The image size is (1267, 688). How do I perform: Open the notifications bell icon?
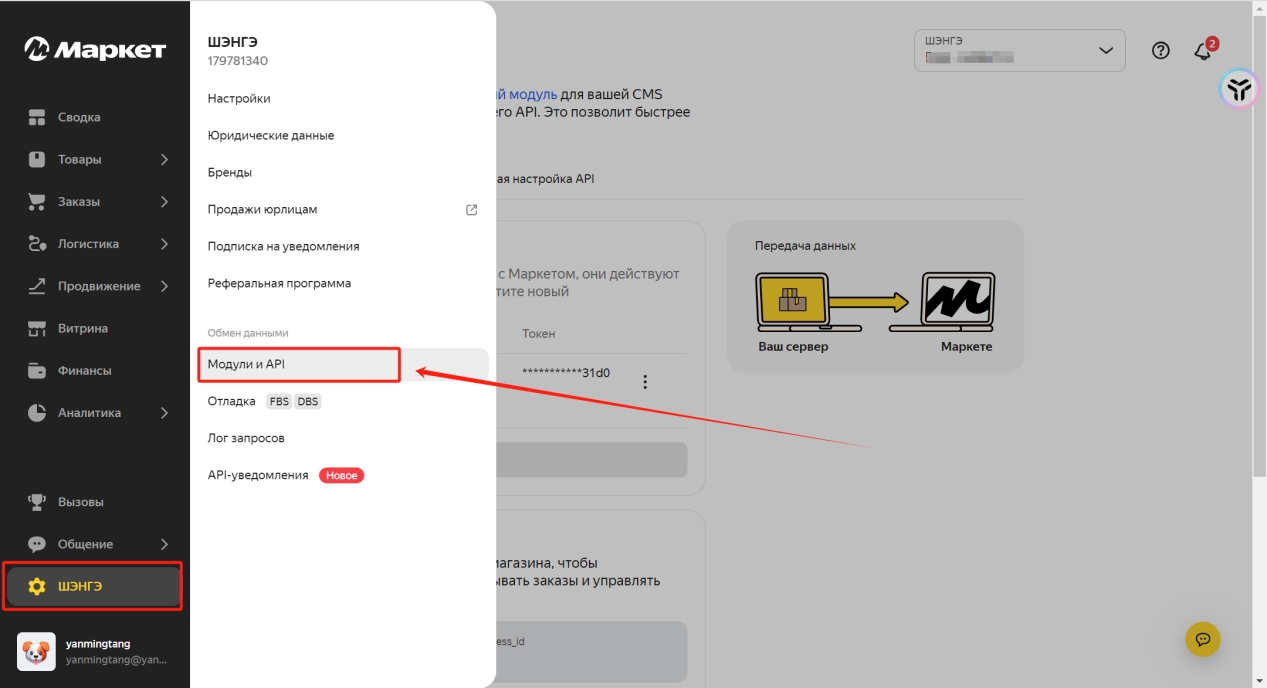click(x=1203, y=51)
